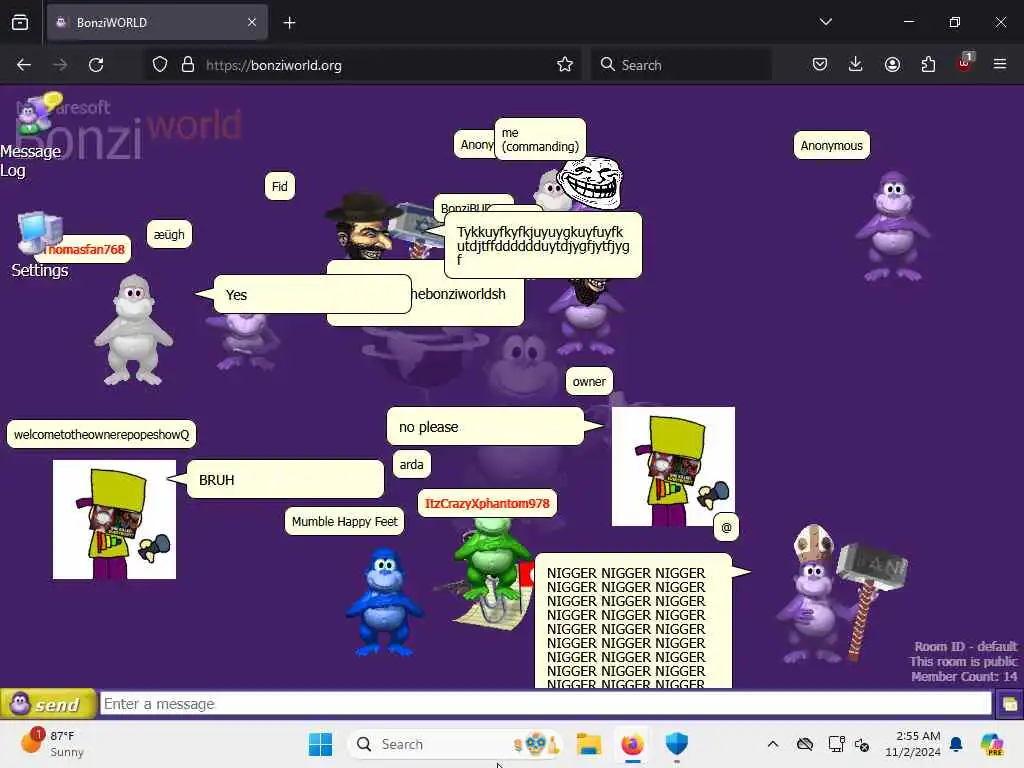
Task: Click the '@' name tag
Action: tap(726, 527)
